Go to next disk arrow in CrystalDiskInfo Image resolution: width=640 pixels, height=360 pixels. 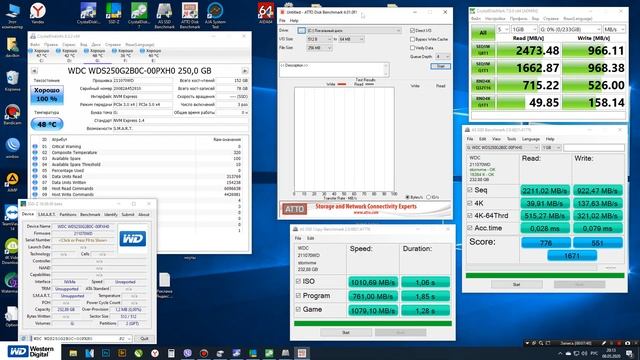pos(244,71)
